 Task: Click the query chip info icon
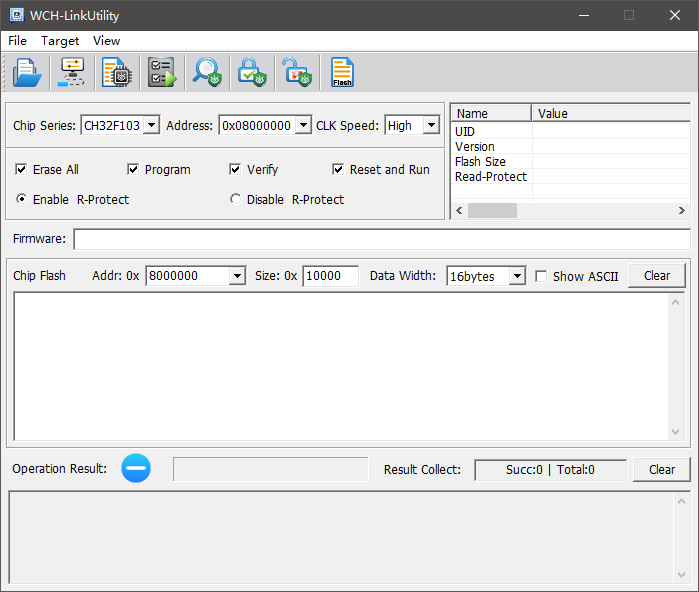[117, 72]
